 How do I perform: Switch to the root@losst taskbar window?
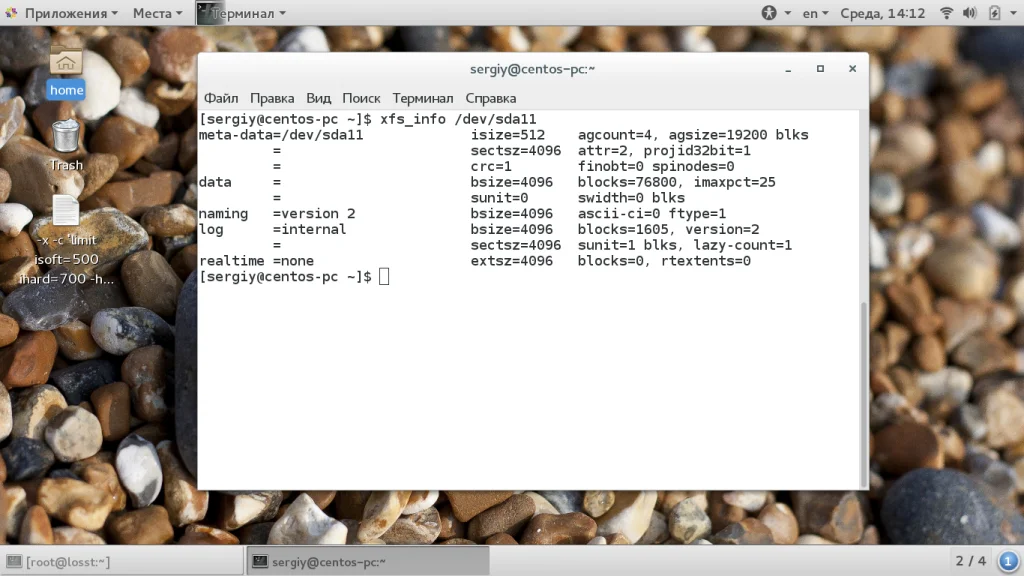123,561
